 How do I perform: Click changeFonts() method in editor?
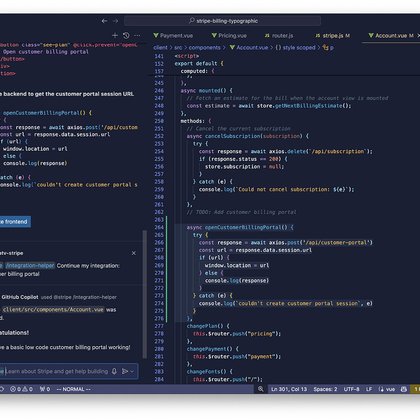pos(209,371)
